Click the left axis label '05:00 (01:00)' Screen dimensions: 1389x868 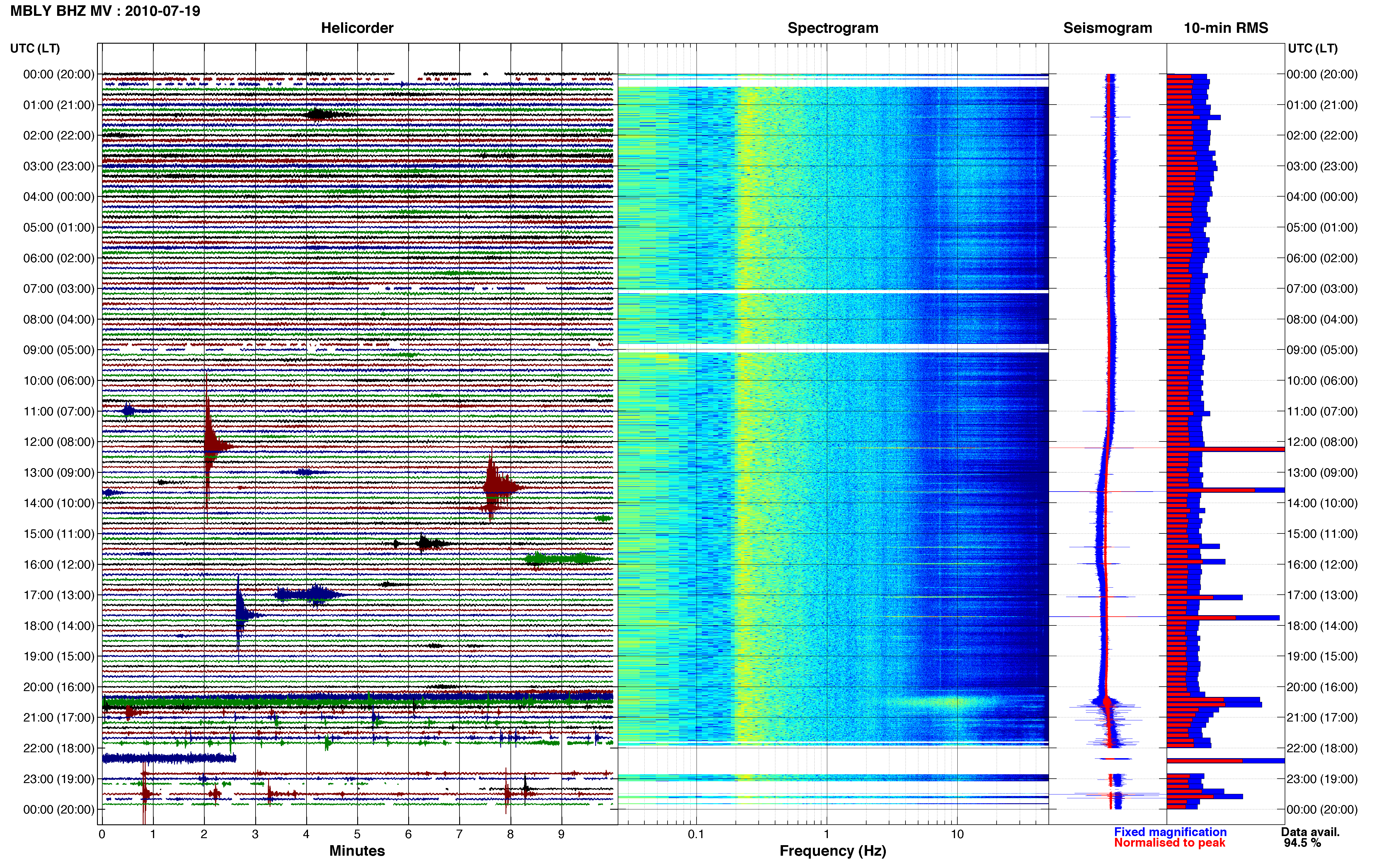pyautogui.click(x=59, y=227)
